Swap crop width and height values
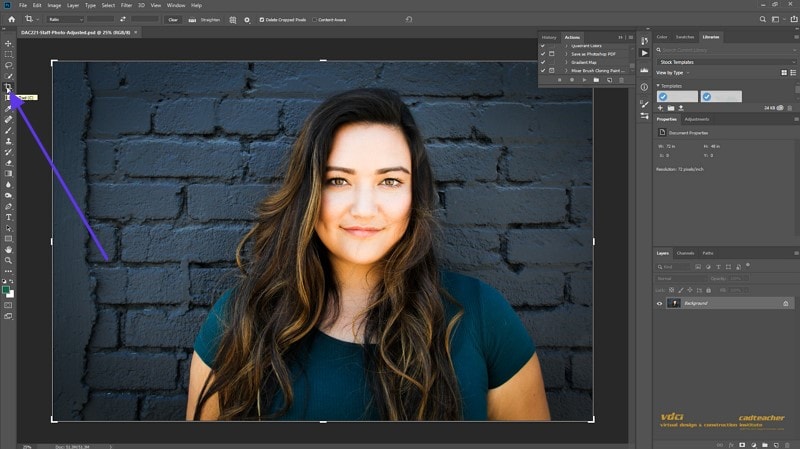 click(122, 19)
